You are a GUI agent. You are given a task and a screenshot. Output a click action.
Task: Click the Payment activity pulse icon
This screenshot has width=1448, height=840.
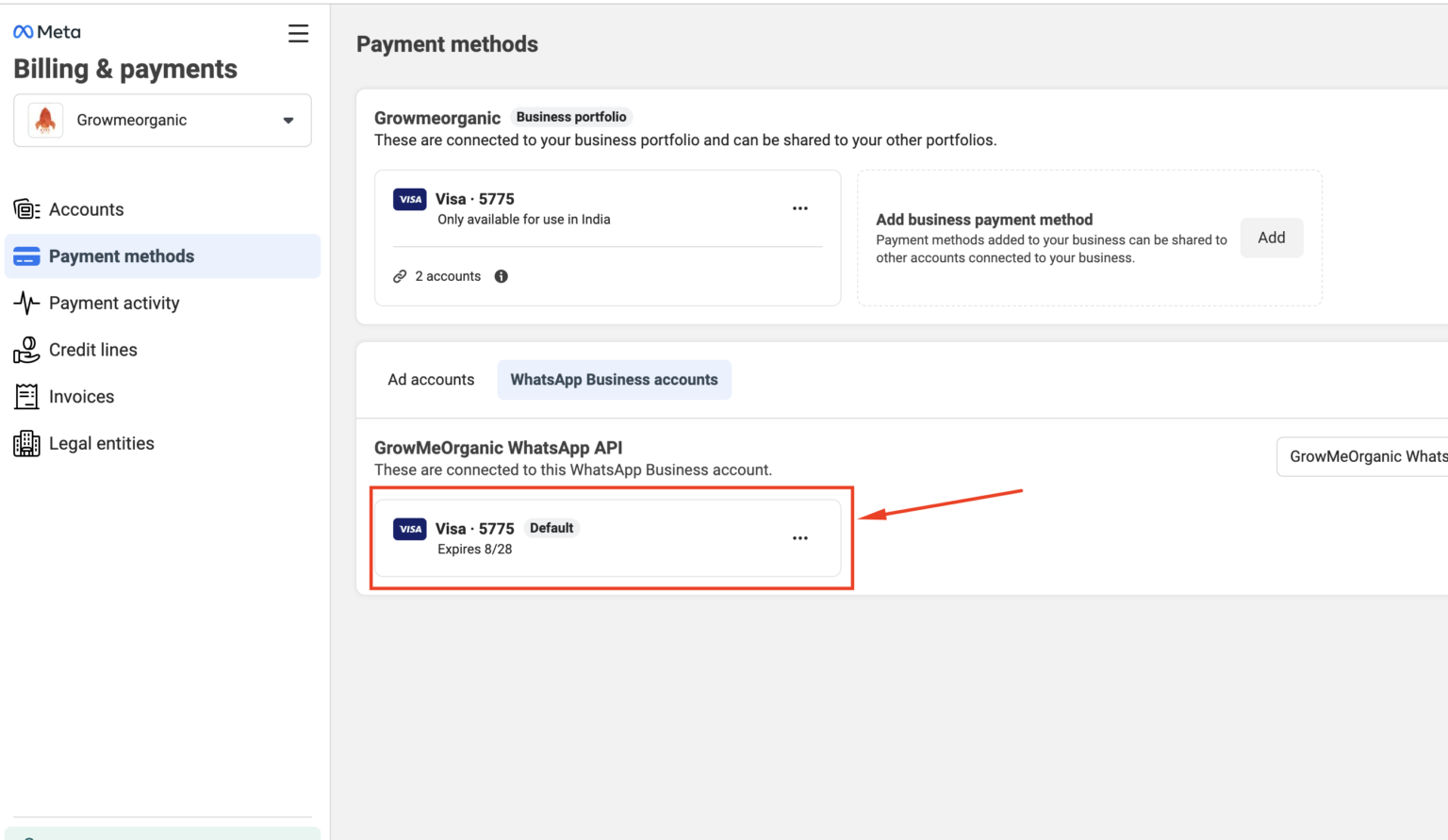(x=26, y=303)
